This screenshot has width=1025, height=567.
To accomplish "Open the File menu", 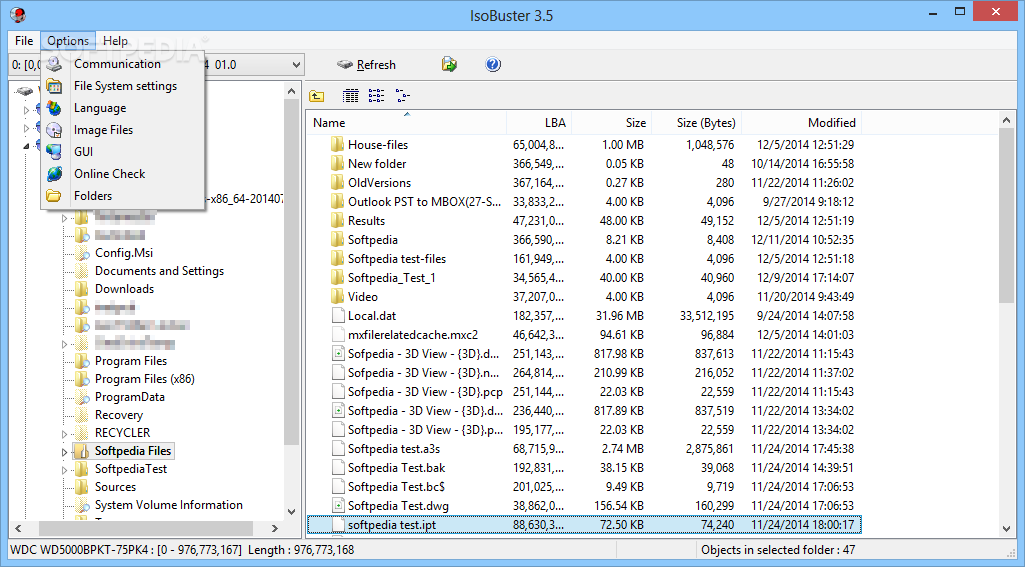I will 24,41.
